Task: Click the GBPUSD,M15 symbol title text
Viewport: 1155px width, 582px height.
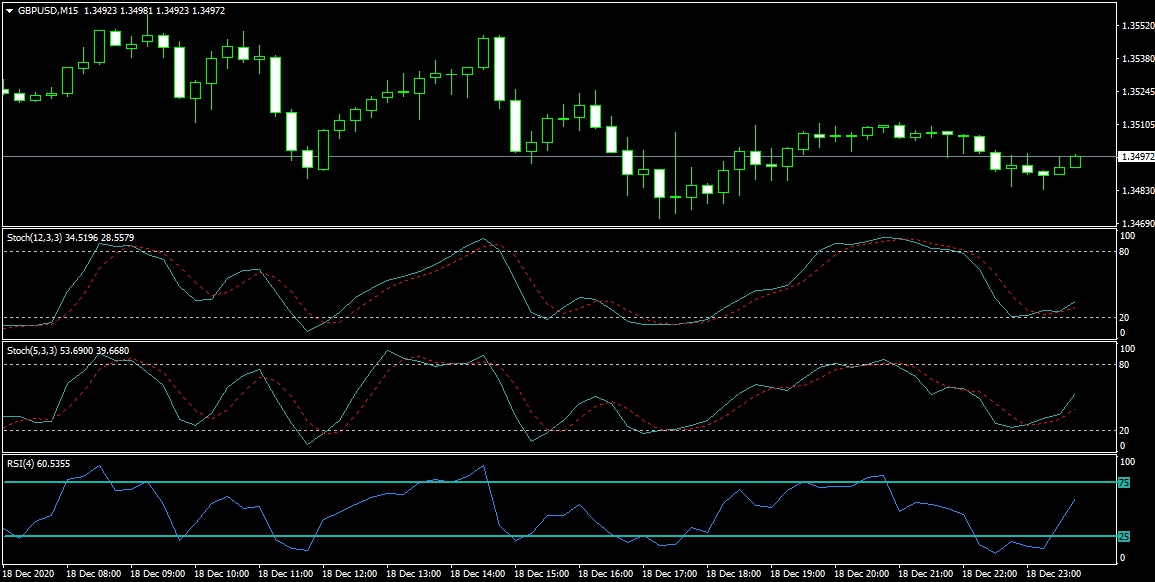Action: pos(52,10)
